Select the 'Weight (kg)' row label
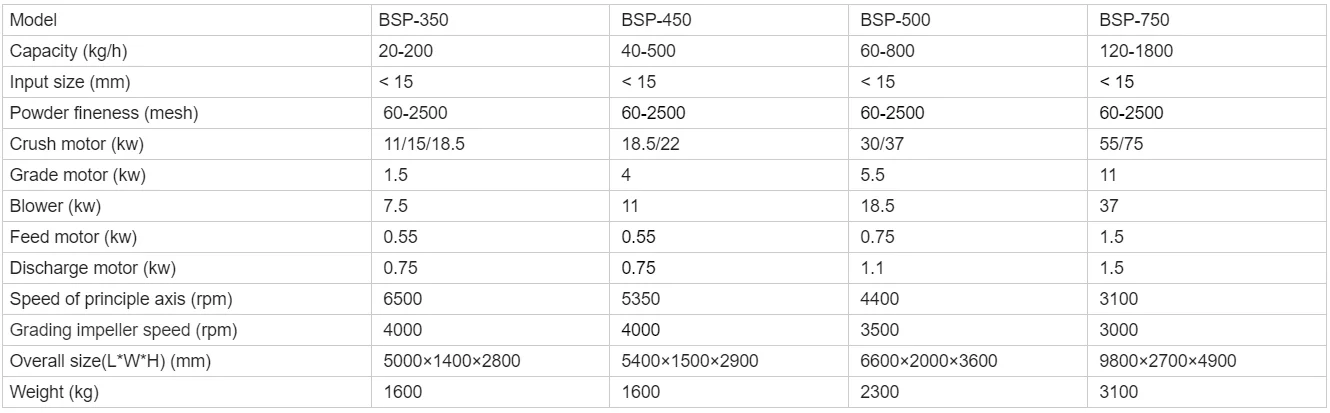The width and height of the screenshot is (1330, 413). [53, 393]
